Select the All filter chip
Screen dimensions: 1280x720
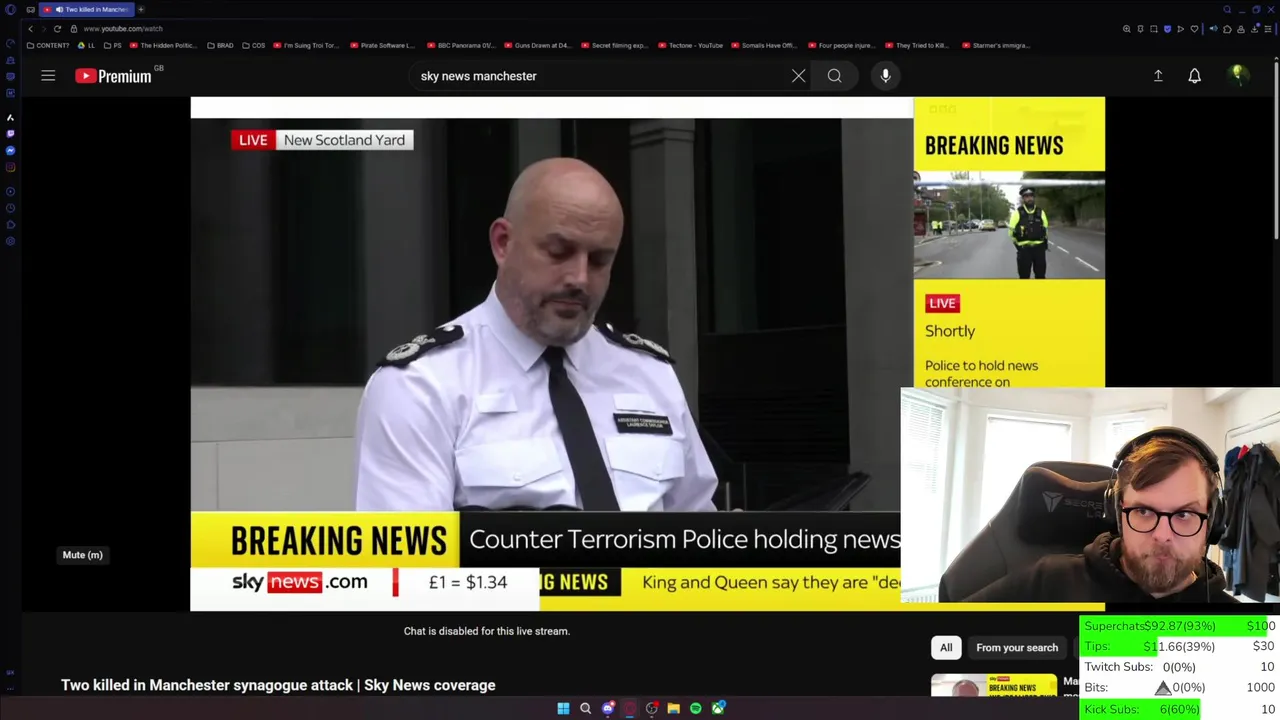946,648
